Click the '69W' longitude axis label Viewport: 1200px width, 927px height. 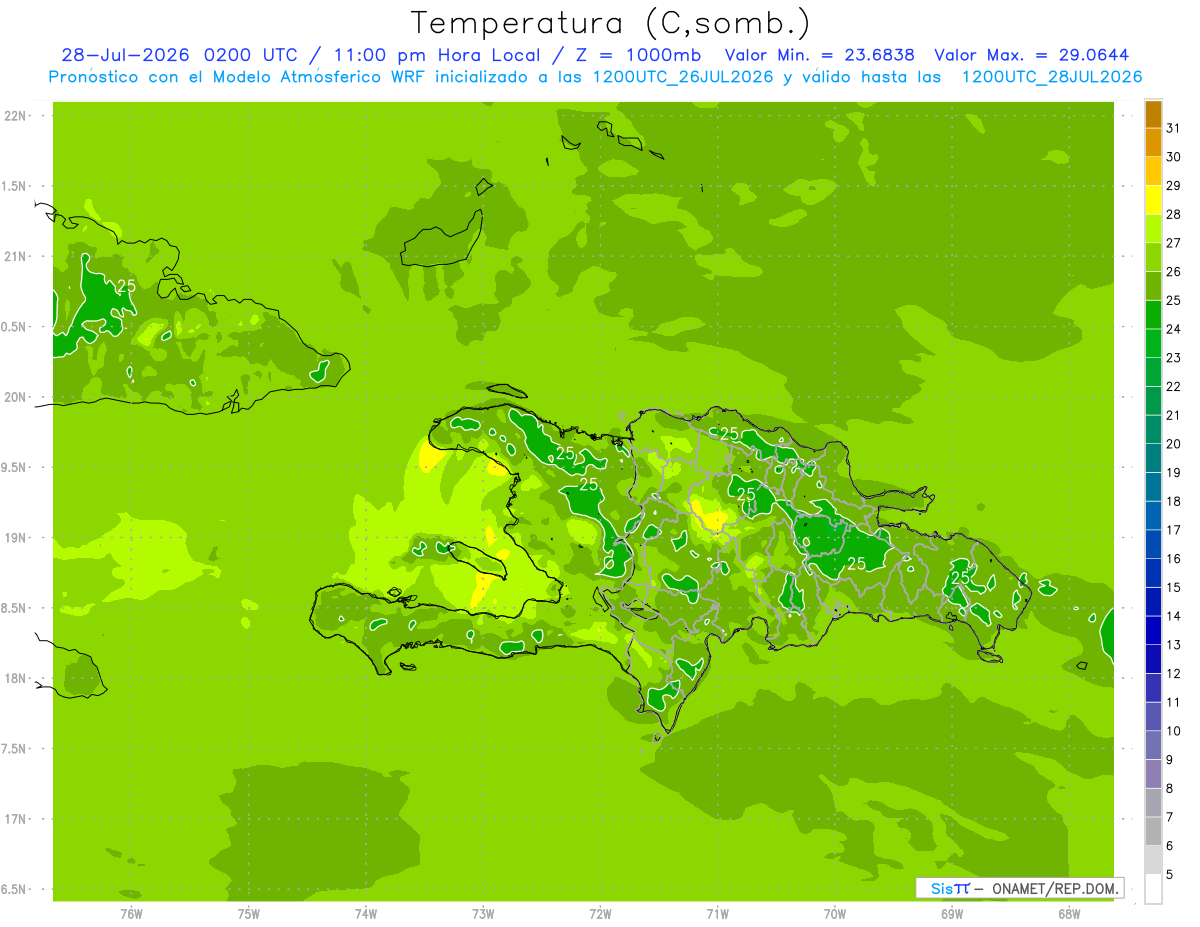click(x=952, y=914)
